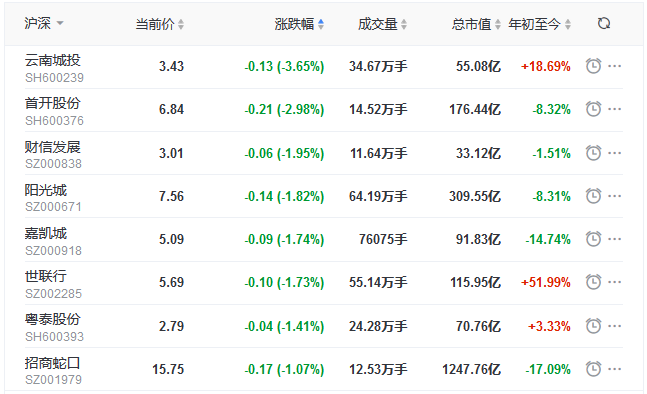The width and height of the screenshot is (647, 394).
Task: Open more options for 嘉凯城 row
Action: click(x=614, y=239)
